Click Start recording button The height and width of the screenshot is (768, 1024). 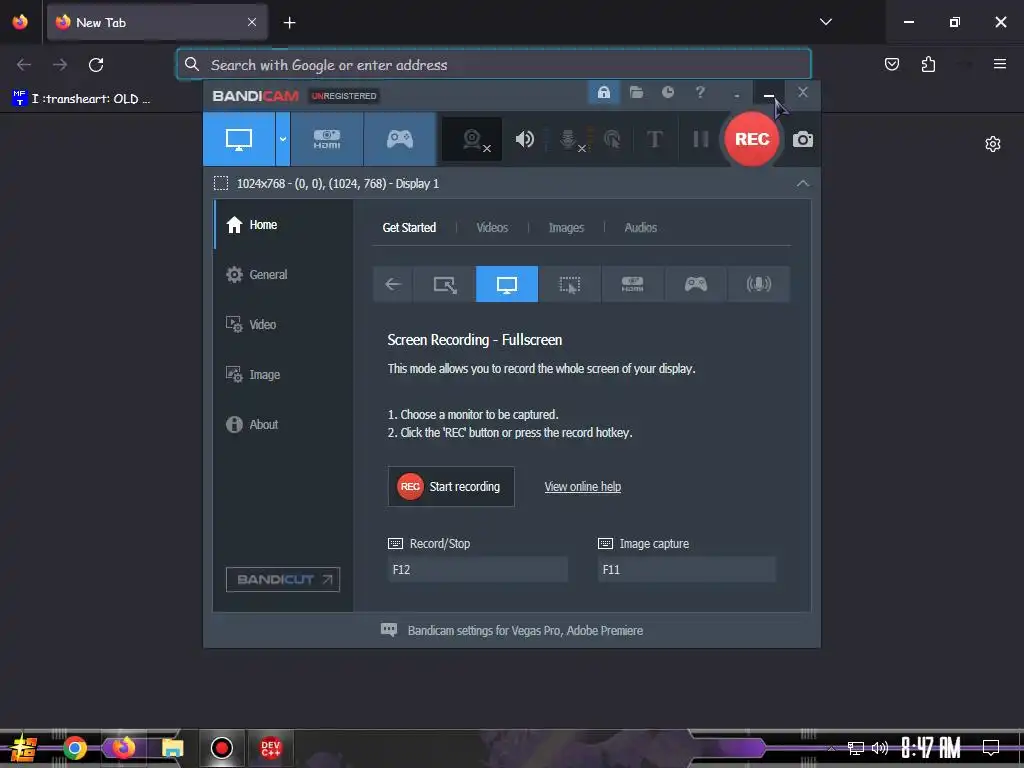[451, 487]
